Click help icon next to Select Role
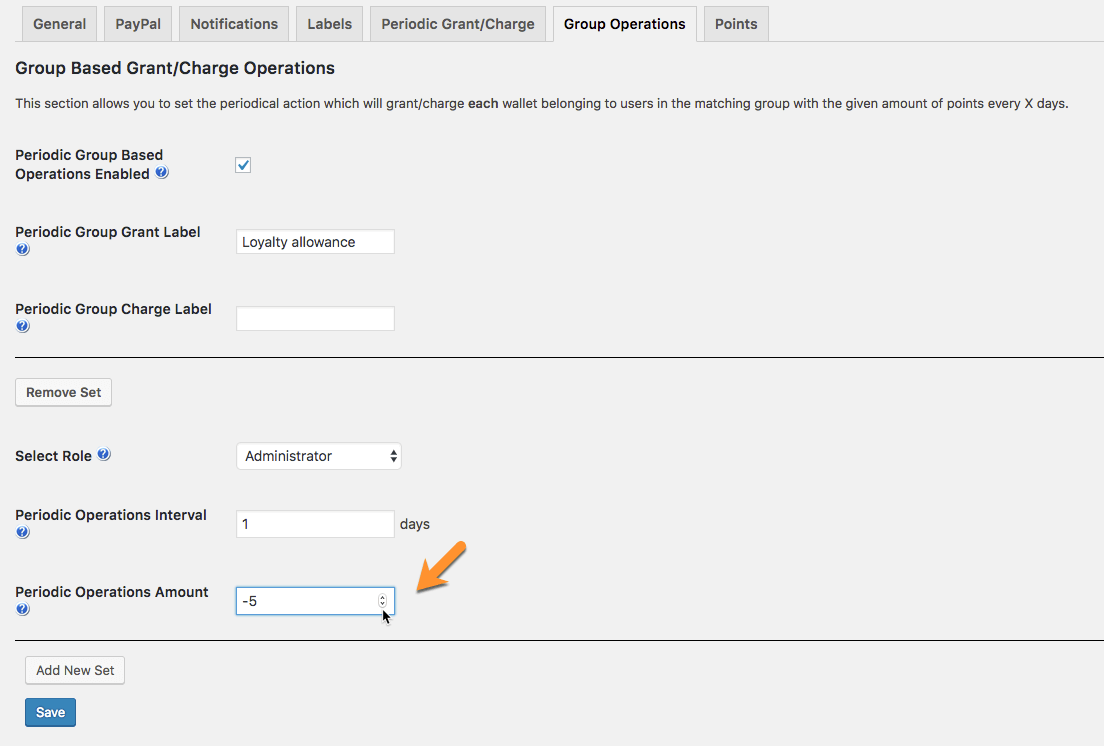 tap(104, 455)
